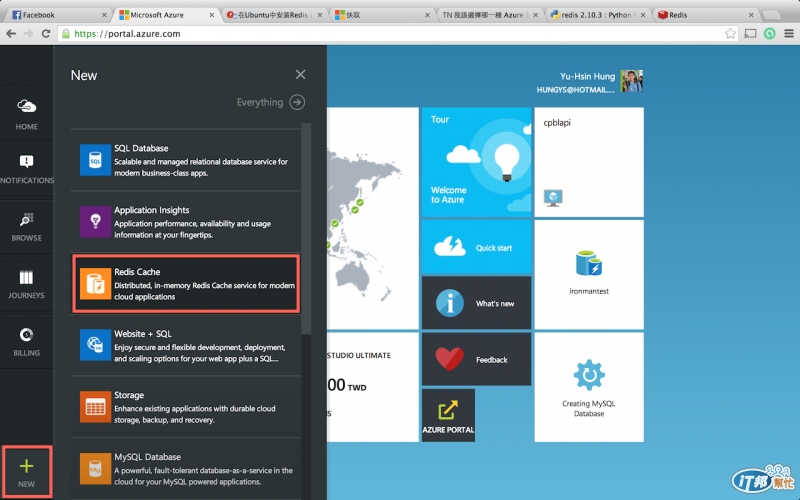Click the user profile photo

point(632,81)
